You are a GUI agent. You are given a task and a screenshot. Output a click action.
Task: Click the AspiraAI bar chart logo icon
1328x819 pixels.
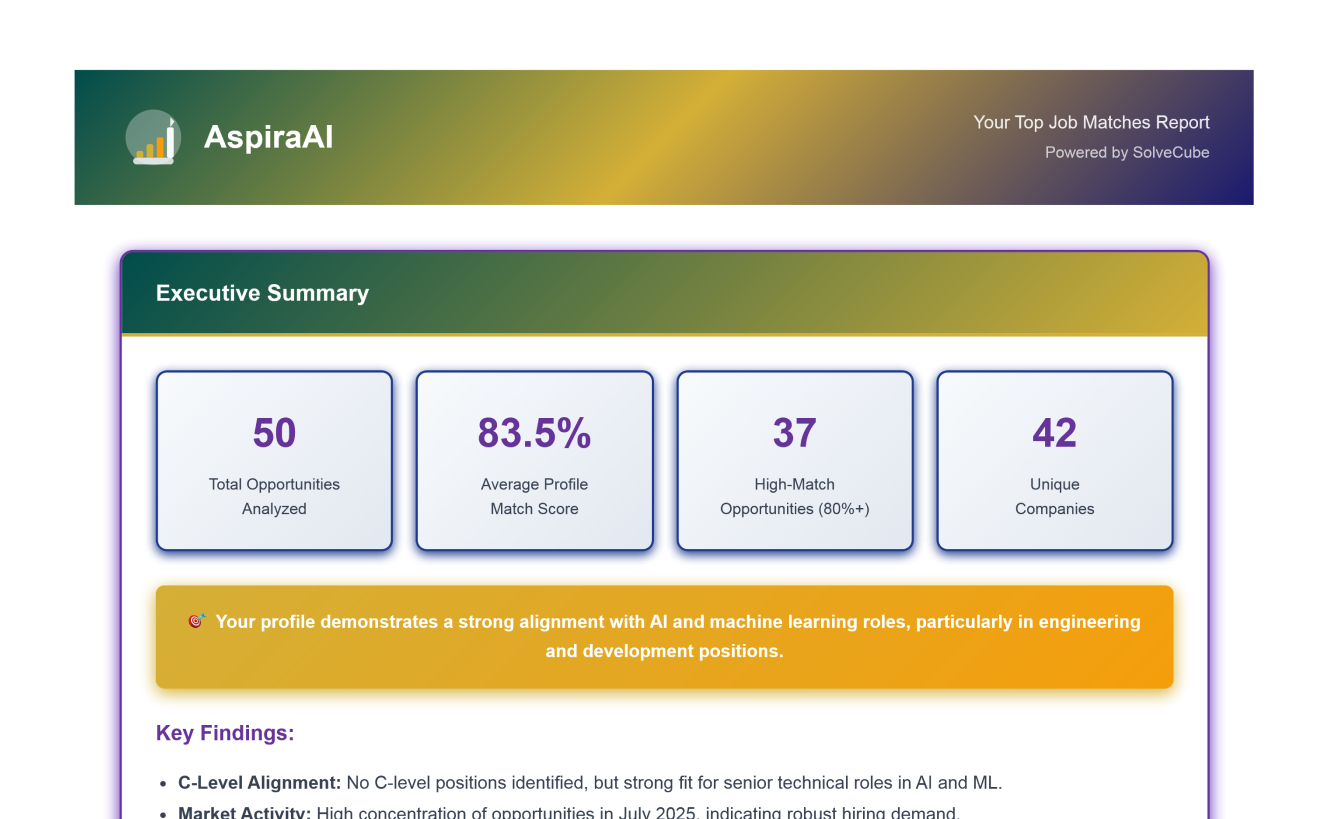pos(153,138)
